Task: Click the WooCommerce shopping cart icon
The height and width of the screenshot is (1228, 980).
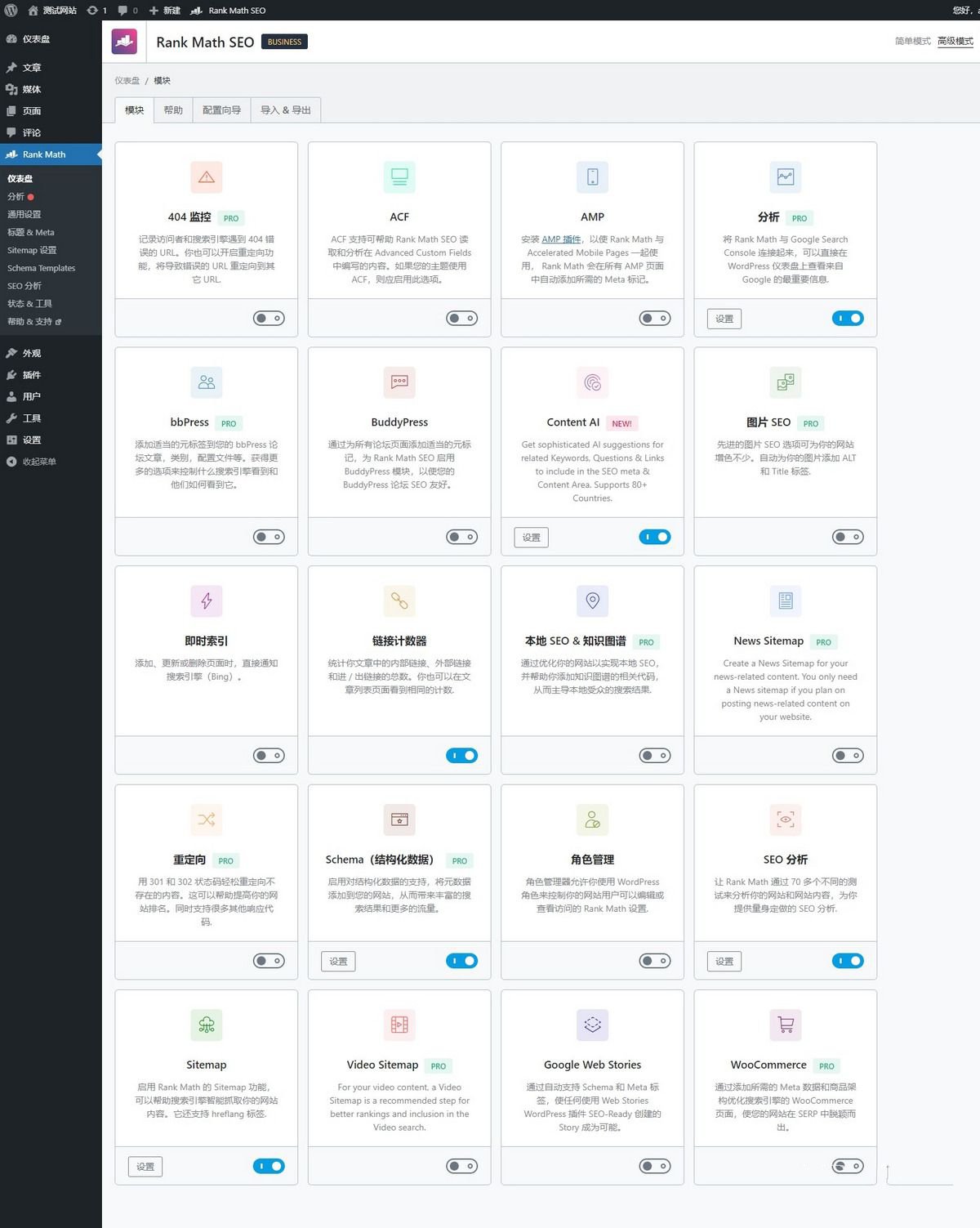Action: pos(785,1025)
